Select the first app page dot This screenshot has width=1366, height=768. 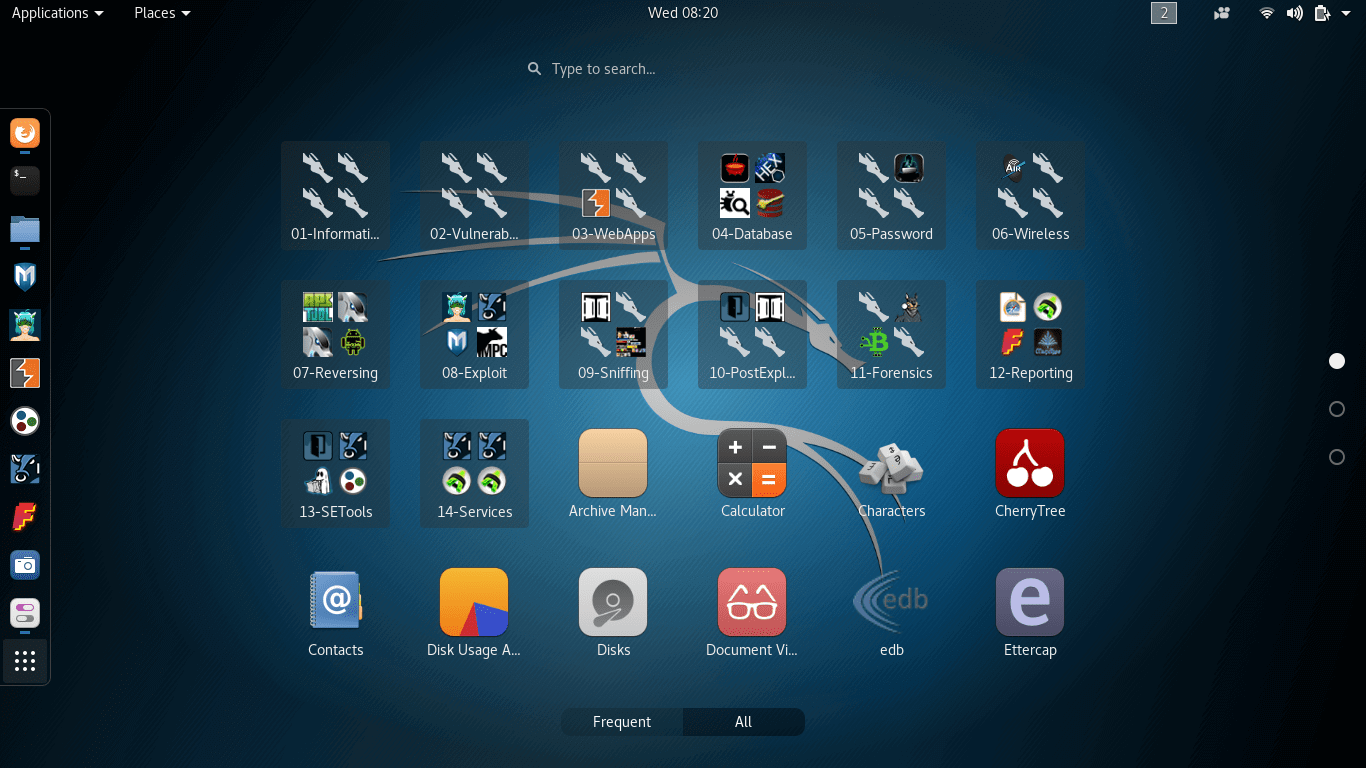[1337, 361]
